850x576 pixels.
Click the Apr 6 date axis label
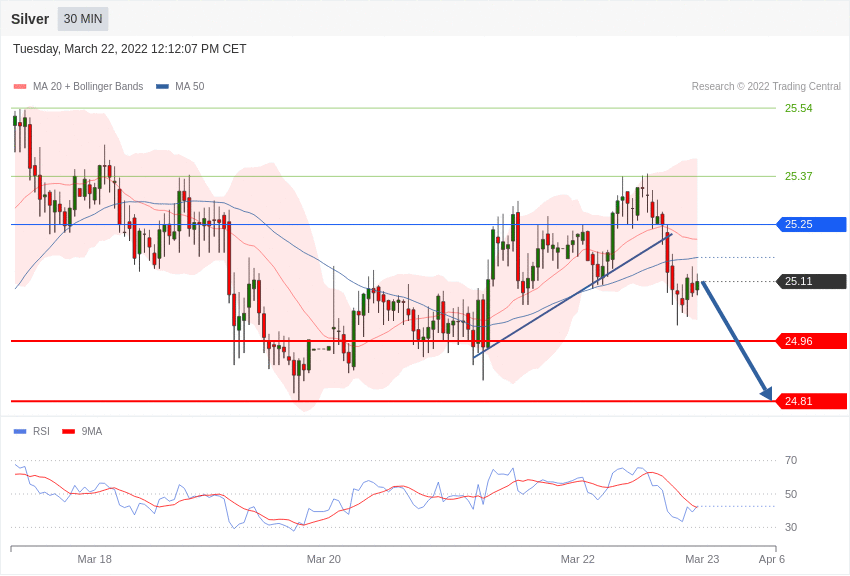771,559
